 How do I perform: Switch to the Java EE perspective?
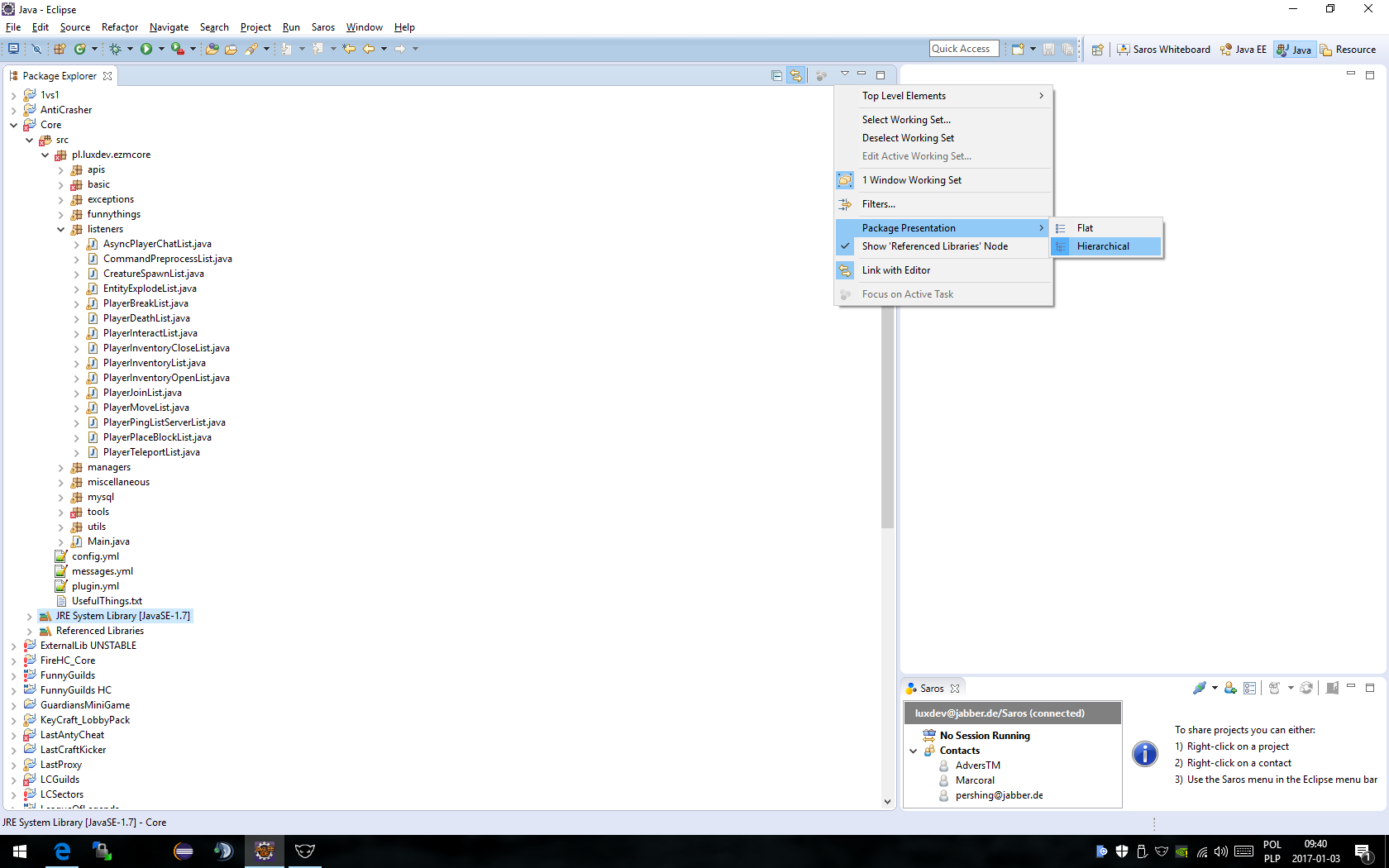pyautogui.click(x=1243, y=50)
